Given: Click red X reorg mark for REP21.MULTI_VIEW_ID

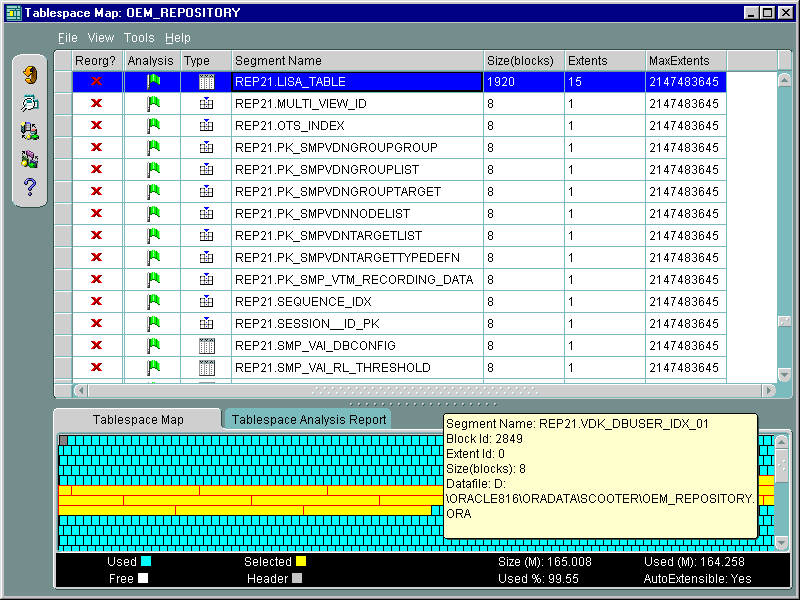Looking at the screenshot, I should [x=97, y=104].
